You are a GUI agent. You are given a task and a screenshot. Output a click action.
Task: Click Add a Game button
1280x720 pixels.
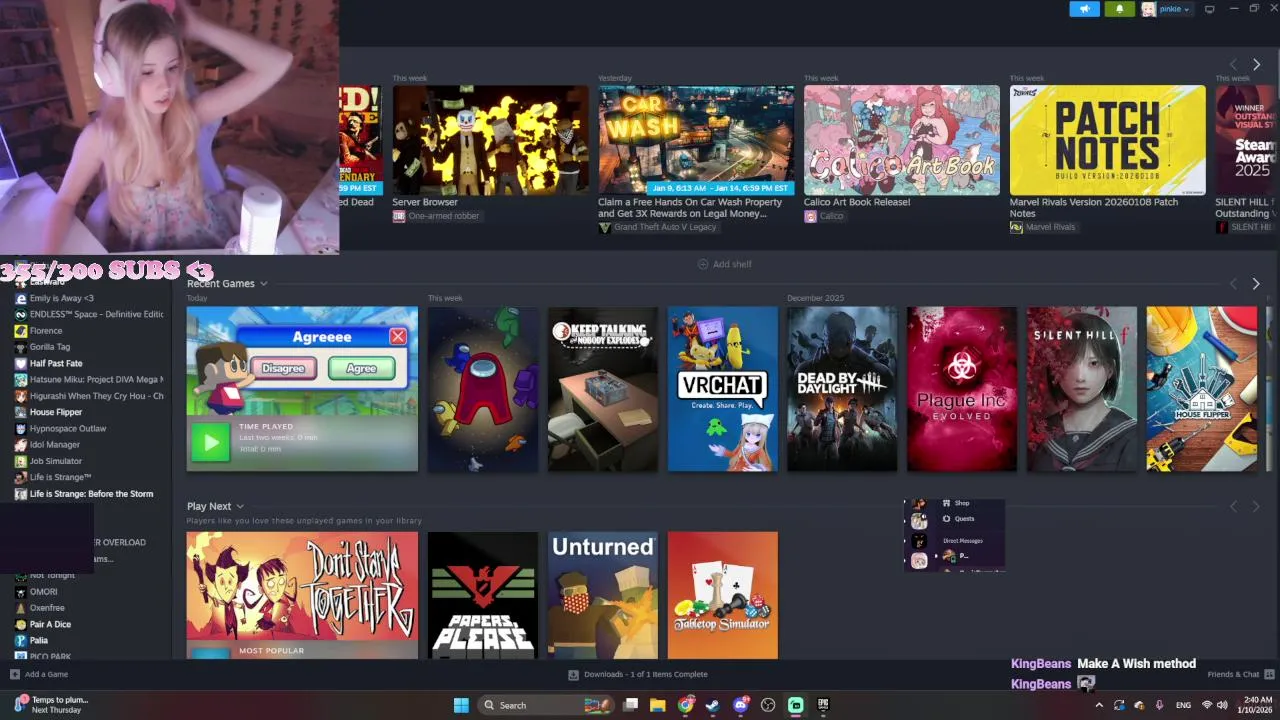click(x=39, y=674)
